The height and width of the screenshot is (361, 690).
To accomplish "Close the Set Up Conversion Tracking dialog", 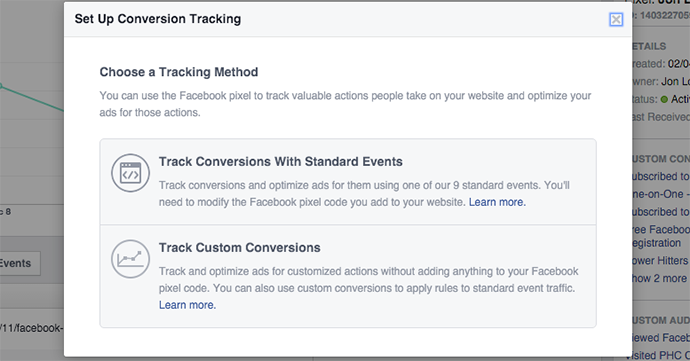I will tap(616, 19).
